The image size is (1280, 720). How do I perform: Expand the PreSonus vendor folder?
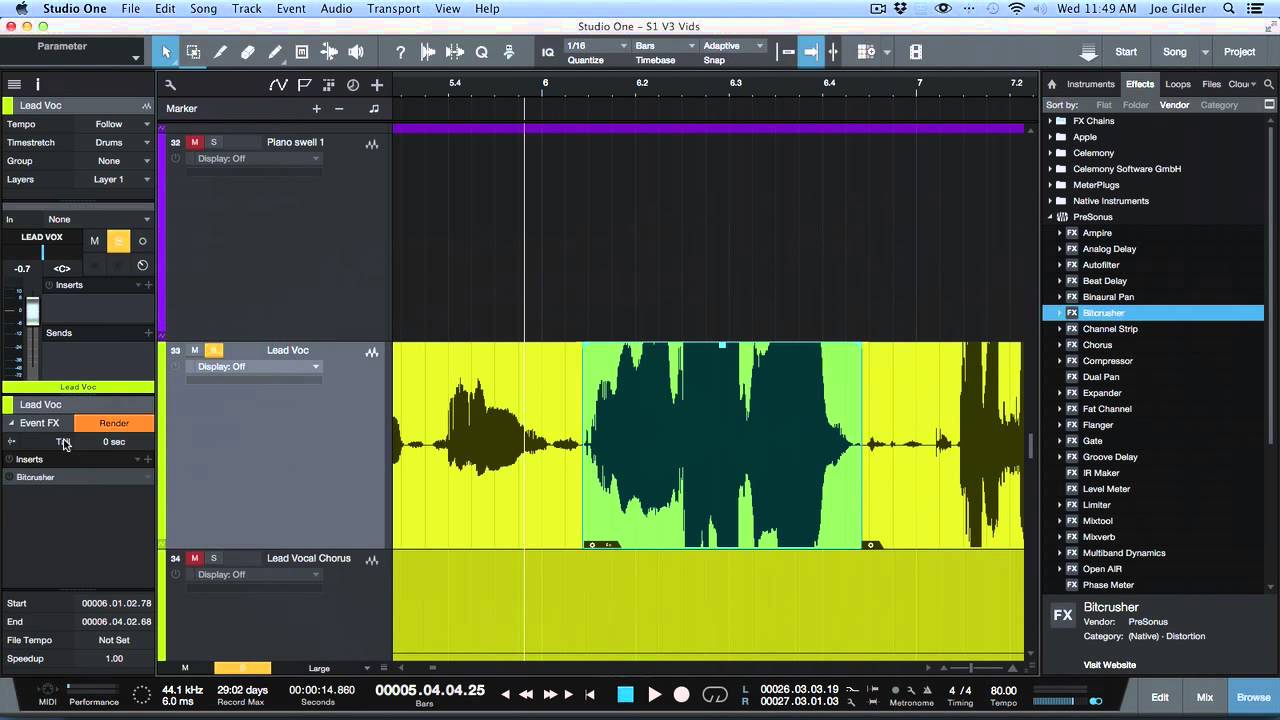(1051, 217)
